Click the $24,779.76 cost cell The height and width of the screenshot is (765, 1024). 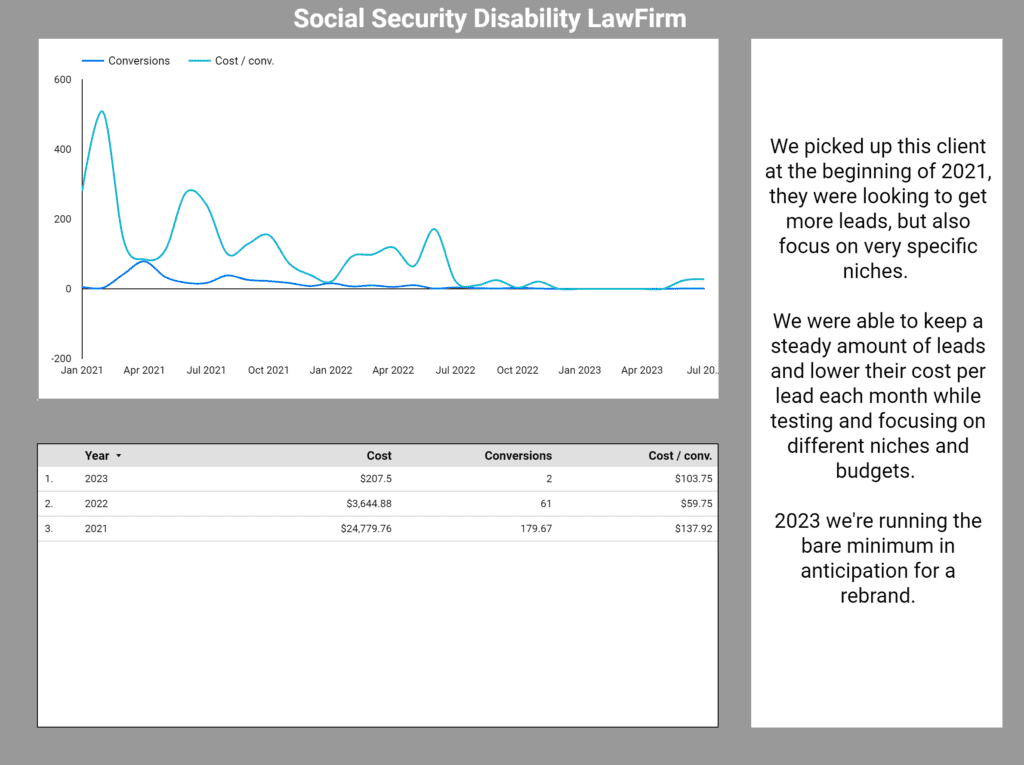pyautogui.click(x=366, y=529)
